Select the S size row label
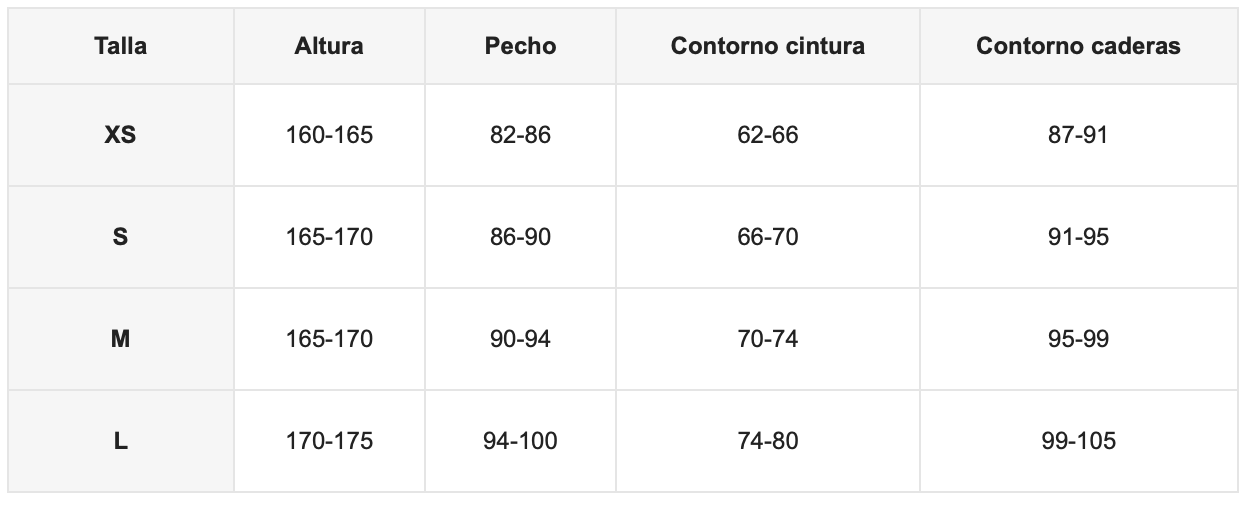1248x506 pixels. pos(120,237)
